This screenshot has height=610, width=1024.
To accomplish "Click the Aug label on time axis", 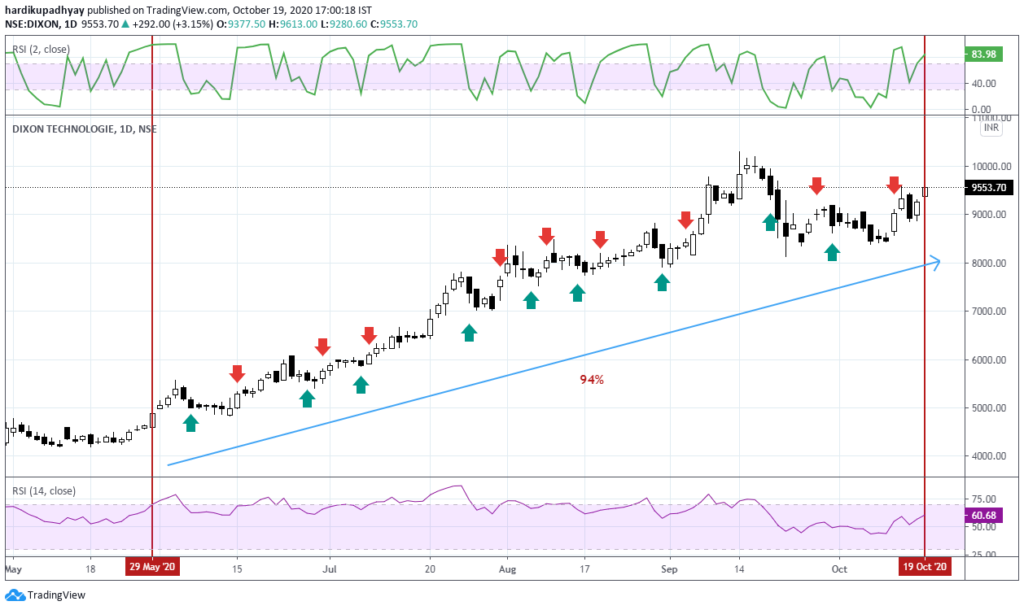I will (507, 570).
